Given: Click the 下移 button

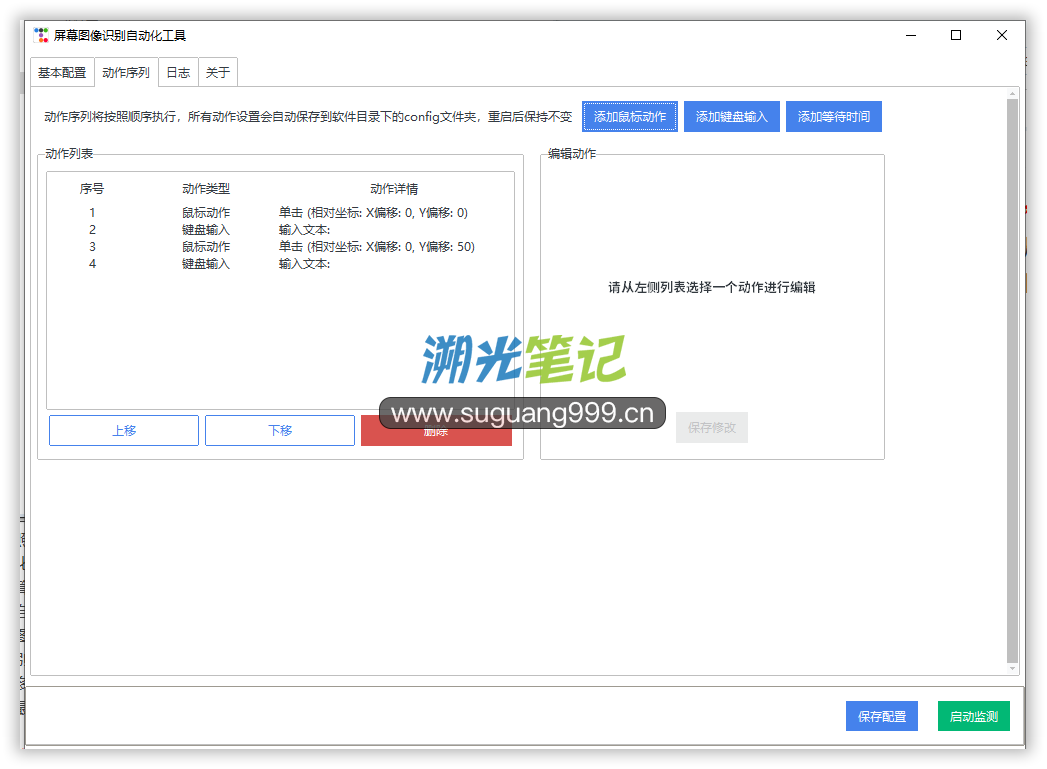Looking at the screenshot, I should (280, 431).
